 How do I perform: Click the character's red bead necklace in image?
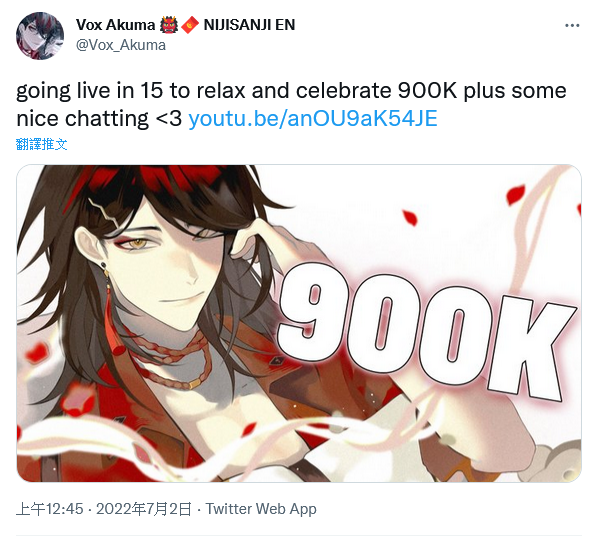[x=174, y=359]
